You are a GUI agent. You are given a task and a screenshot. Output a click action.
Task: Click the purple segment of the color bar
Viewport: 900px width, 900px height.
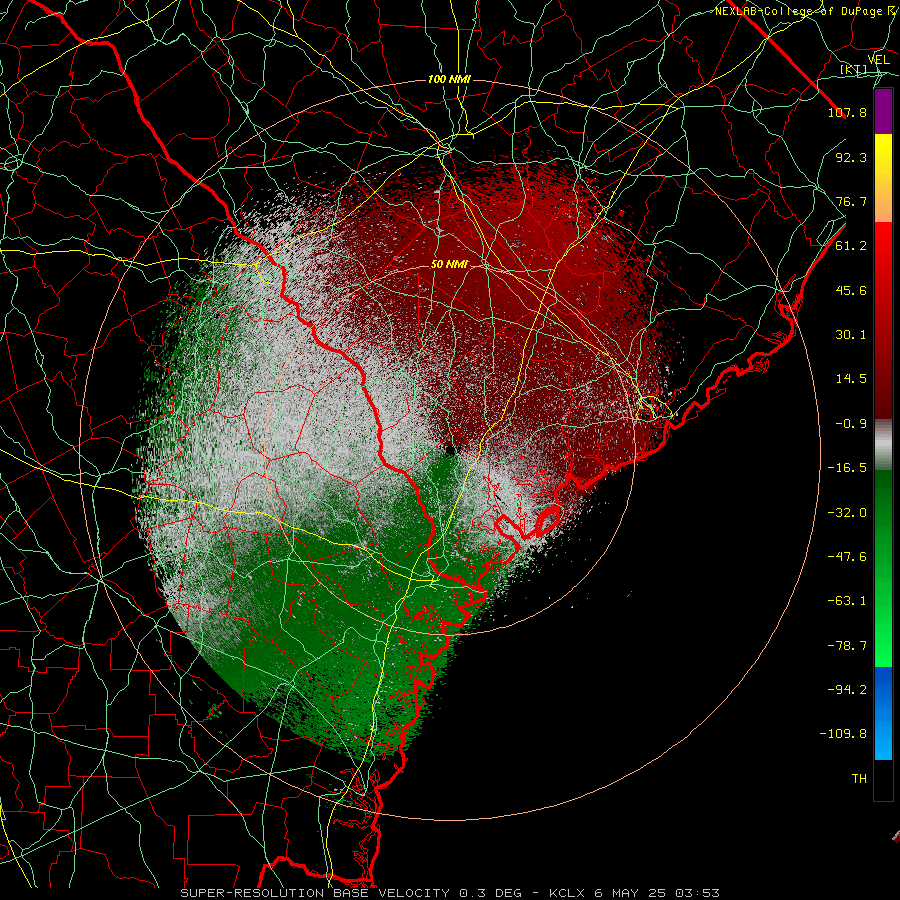coord(883,111)
